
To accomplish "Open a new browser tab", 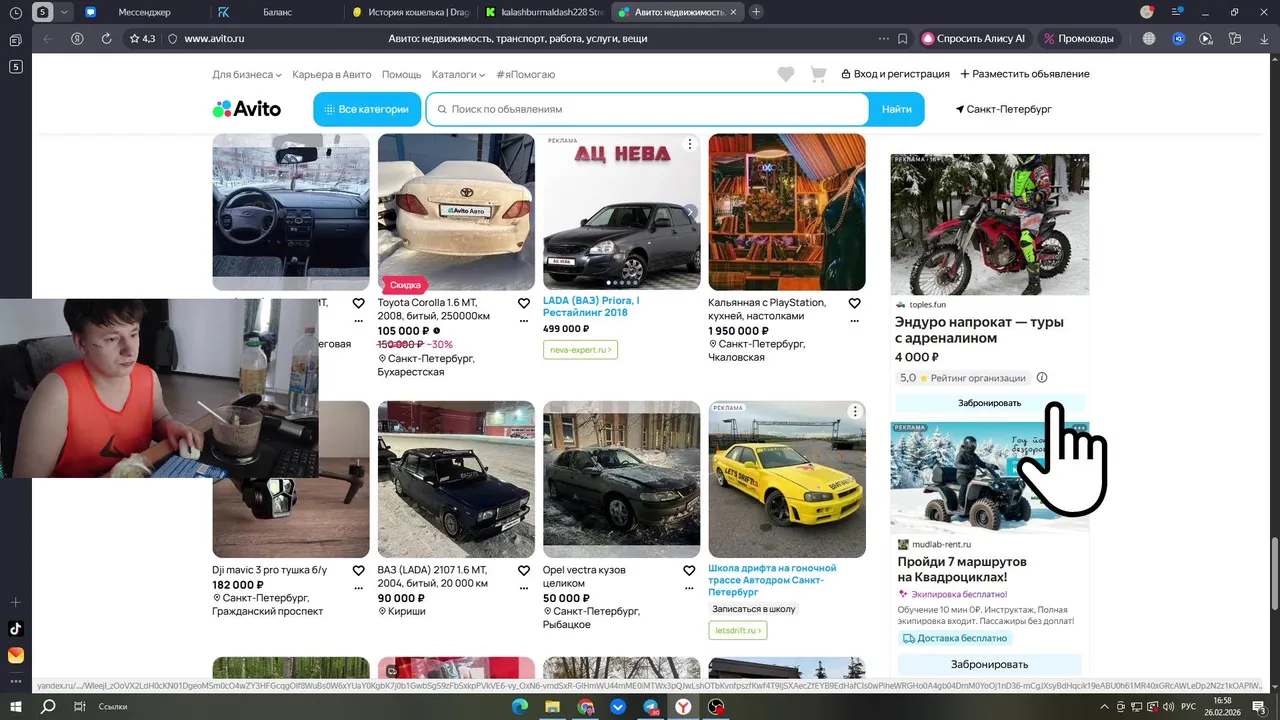I will pyautogui.click(x=756, y=12).
